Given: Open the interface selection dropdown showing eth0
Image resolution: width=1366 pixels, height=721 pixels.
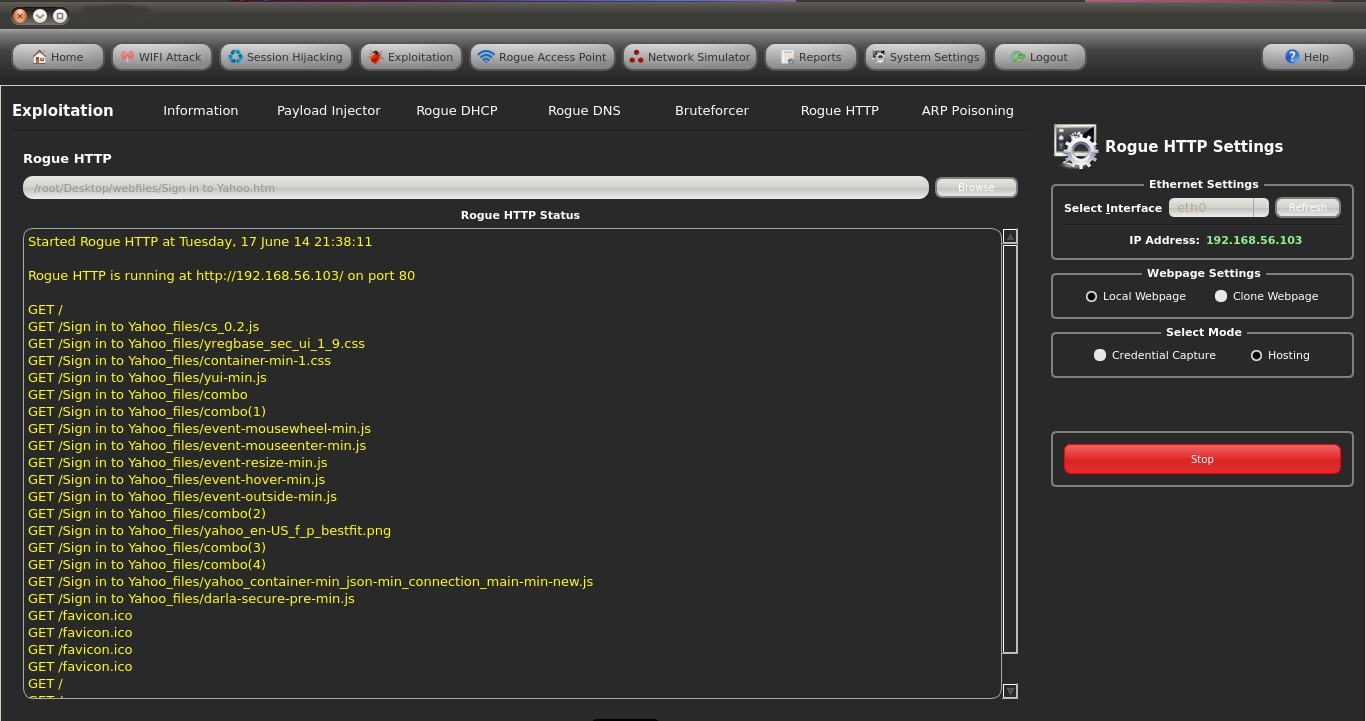Looking at the screenshot, I should (1261, 207).
